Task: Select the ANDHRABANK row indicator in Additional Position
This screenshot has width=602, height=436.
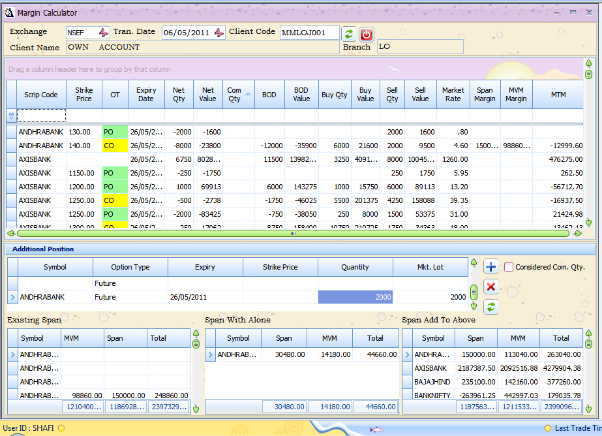Action: (x=12, y=297)
